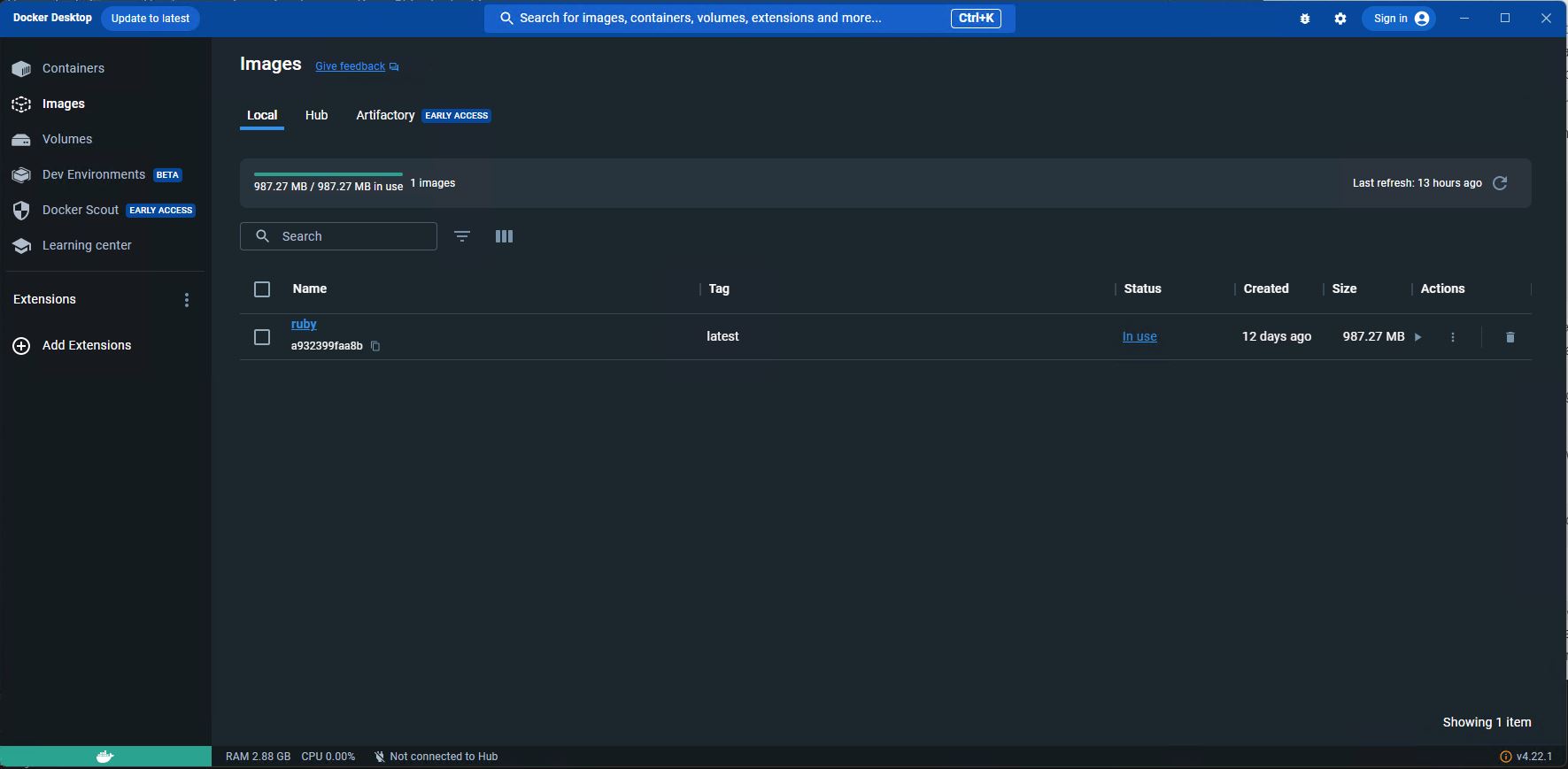Click the Docker whale engine status icon
Image resolution: width=1568 pixels, height=769 pixels.
[x=105, y=757]
